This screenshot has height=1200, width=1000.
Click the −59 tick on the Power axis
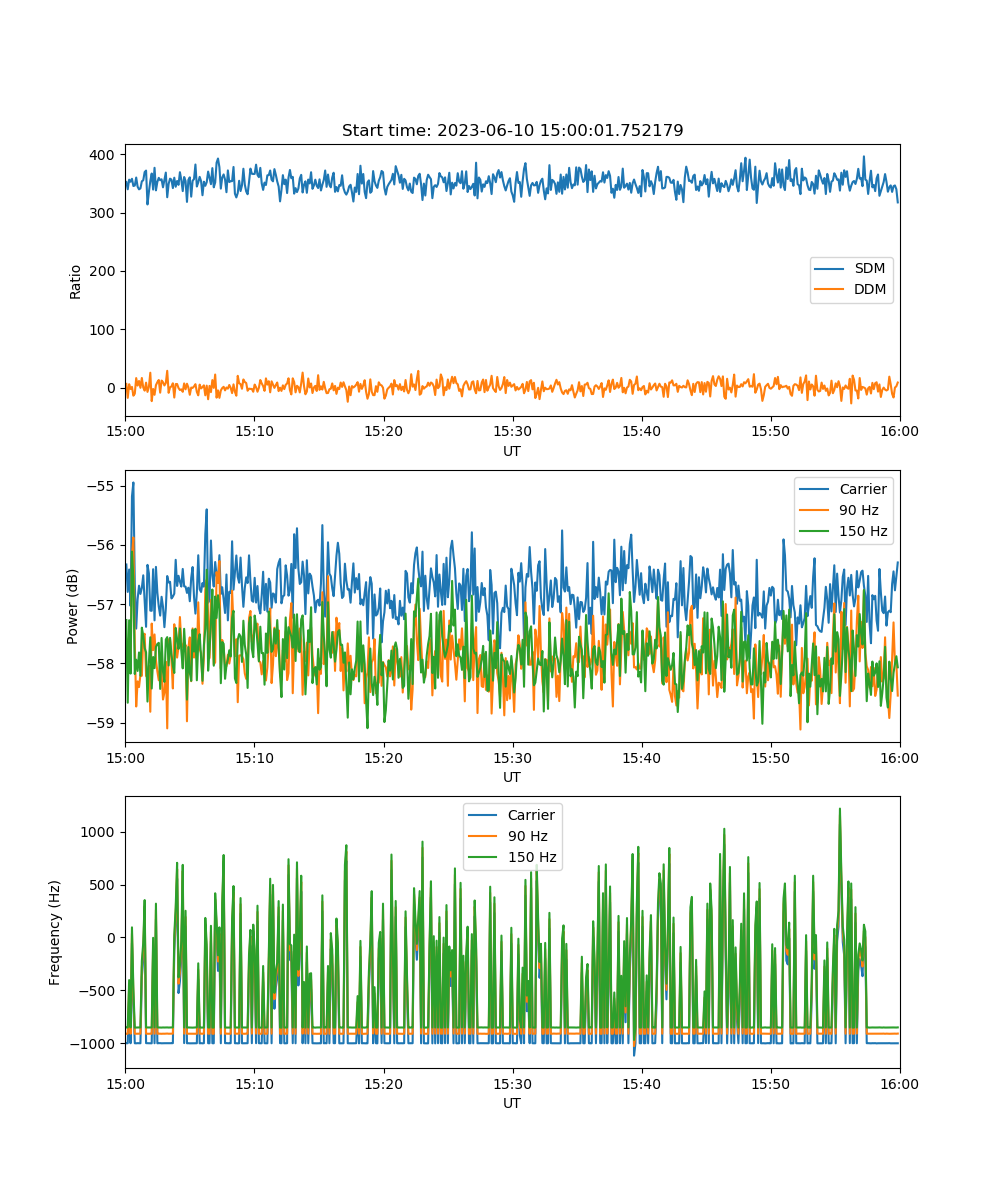[x=101, y=722]
